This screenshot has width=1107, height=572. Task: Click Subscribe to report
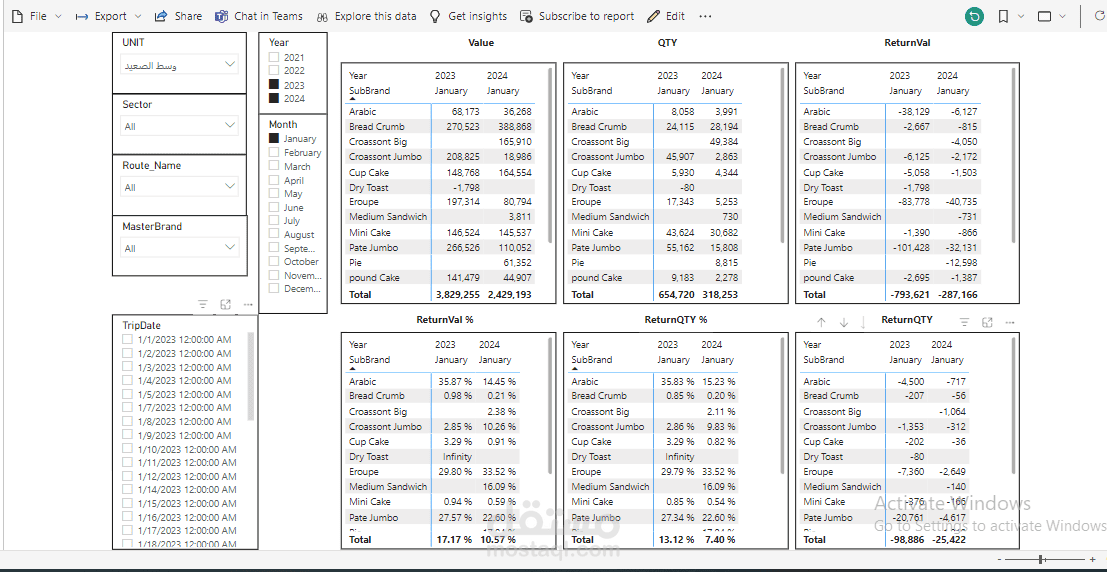(577, 16)
